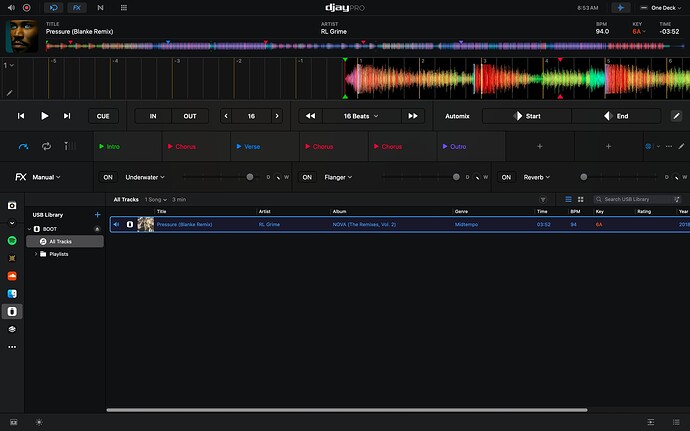Click the CUE button
690x431 pixels.
pyautogui.click(x=103, y=116)
